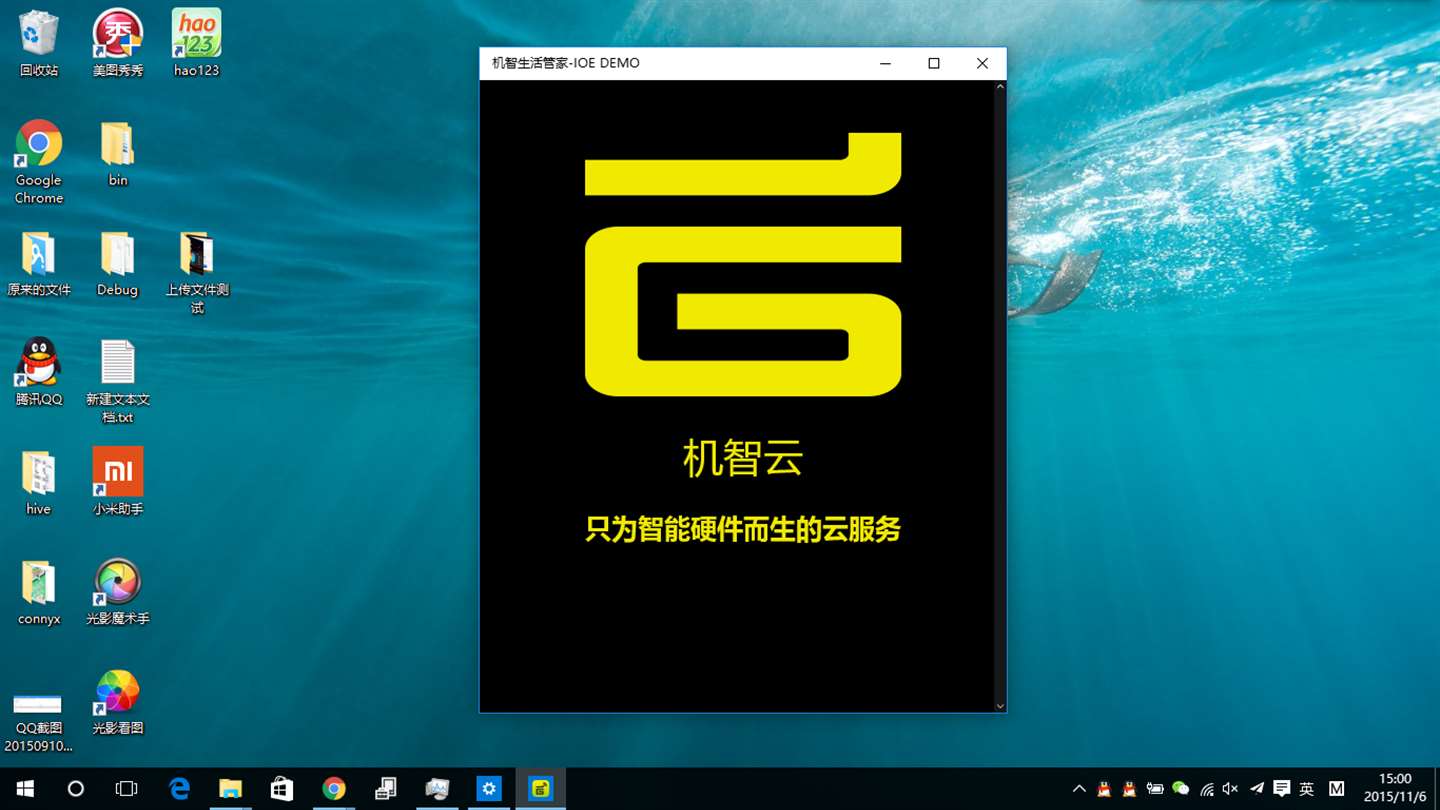1440x810 pixels.
Task: Click the scrollbar down arrow in the demo window
Action: pos(1000,706)
